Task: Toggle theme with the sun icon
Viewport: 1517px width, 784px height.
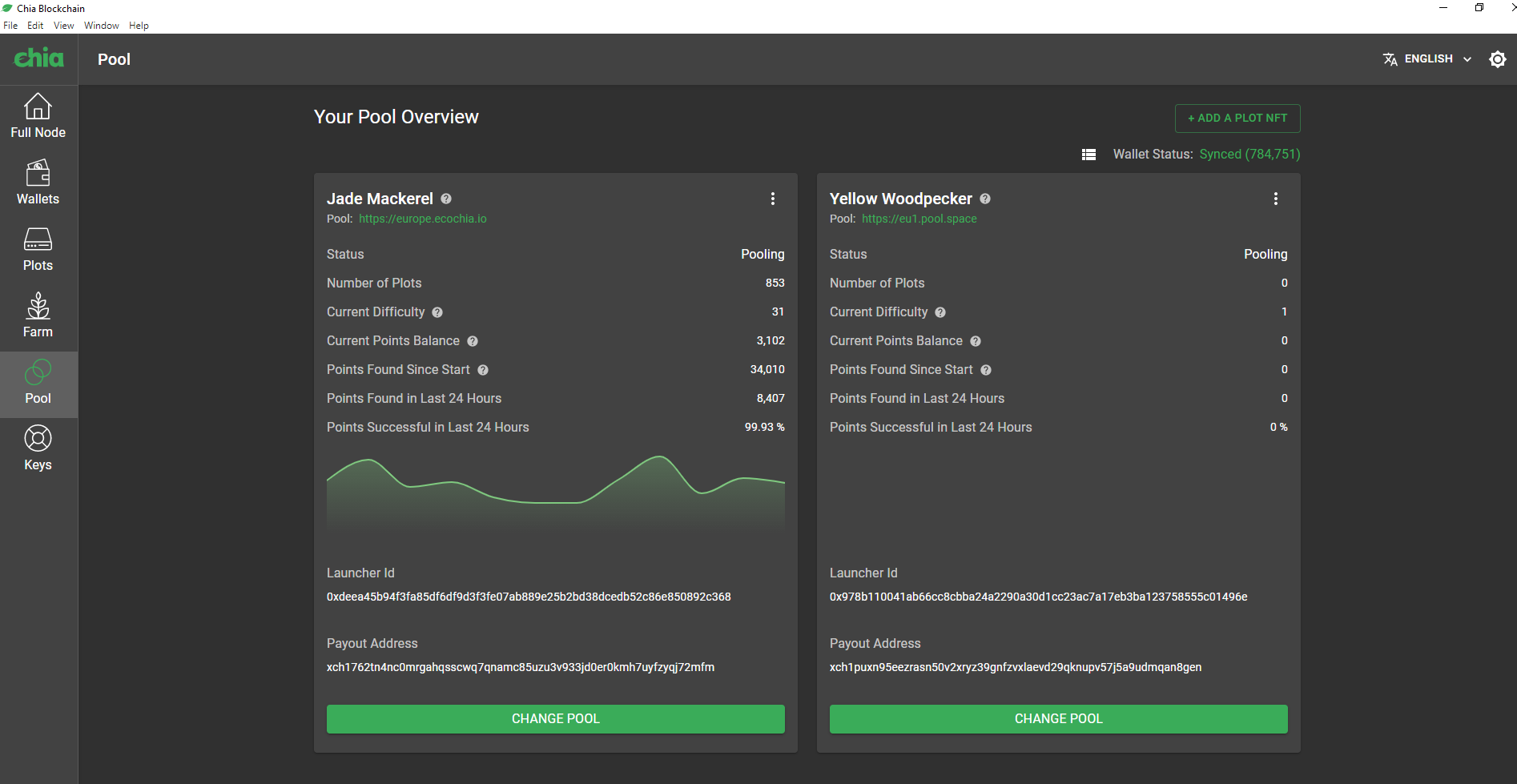Action: pos(1497,59)
